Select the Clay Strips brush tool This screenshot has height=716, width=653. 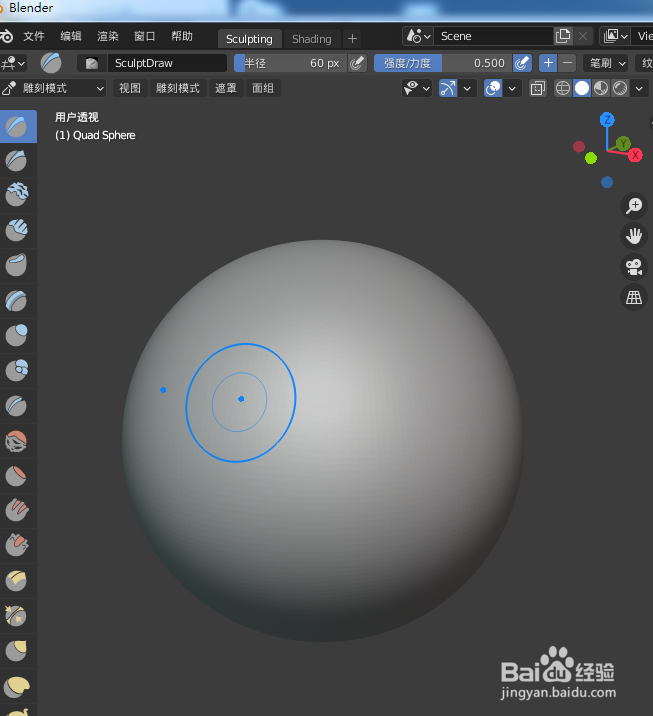[17, 230]
